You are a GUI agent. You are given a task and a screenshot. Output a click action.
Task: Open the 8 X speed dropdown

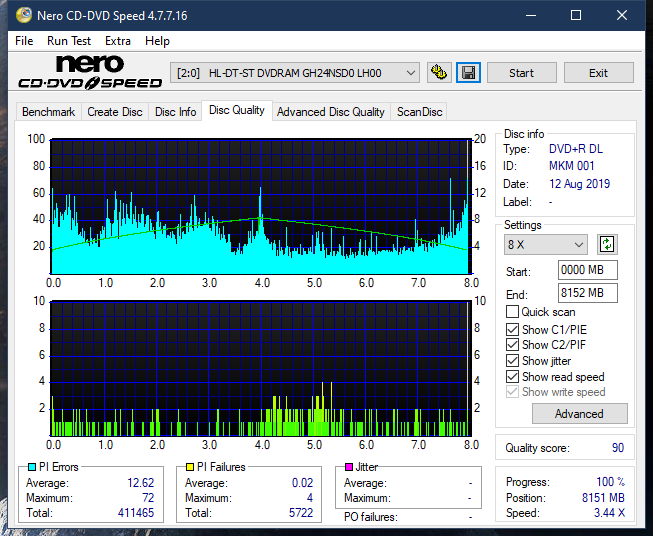click(546, 244)
